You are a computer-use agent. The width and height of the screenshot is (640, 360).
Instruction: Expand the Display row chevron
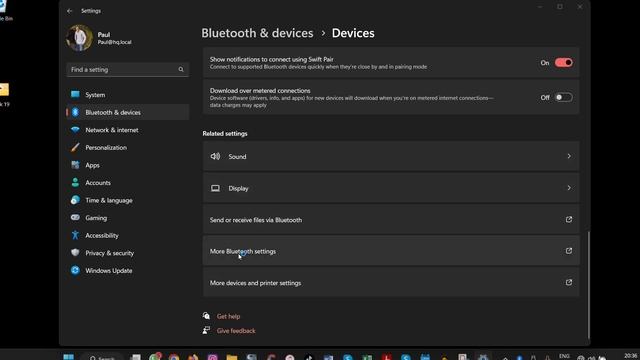(x=569, y=188)
